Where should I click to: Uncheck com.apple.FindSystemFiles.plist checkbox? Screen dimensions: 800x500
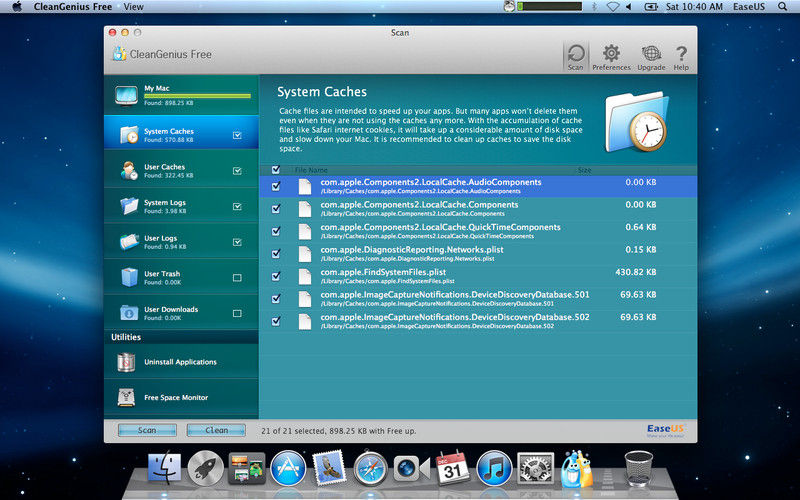click(276, 276)
